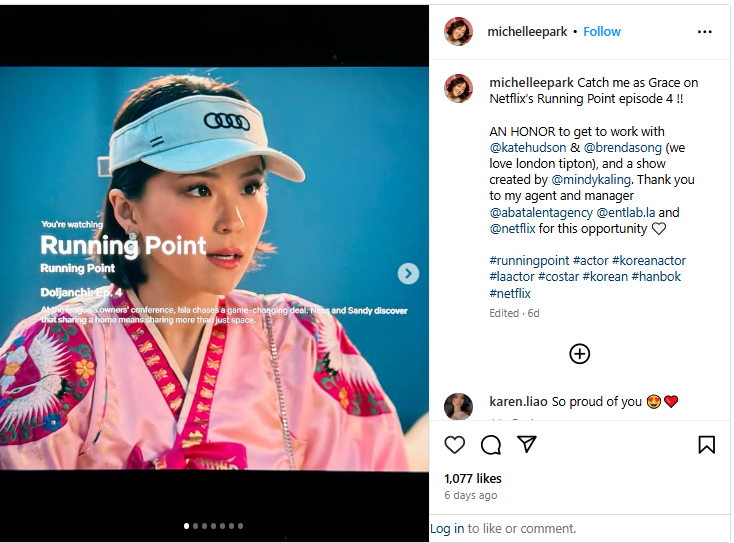Image resolution: width=734 pixels, height=543 pixels.
Task: Open michelleepark username in the caption
Action: click(531, 82)
